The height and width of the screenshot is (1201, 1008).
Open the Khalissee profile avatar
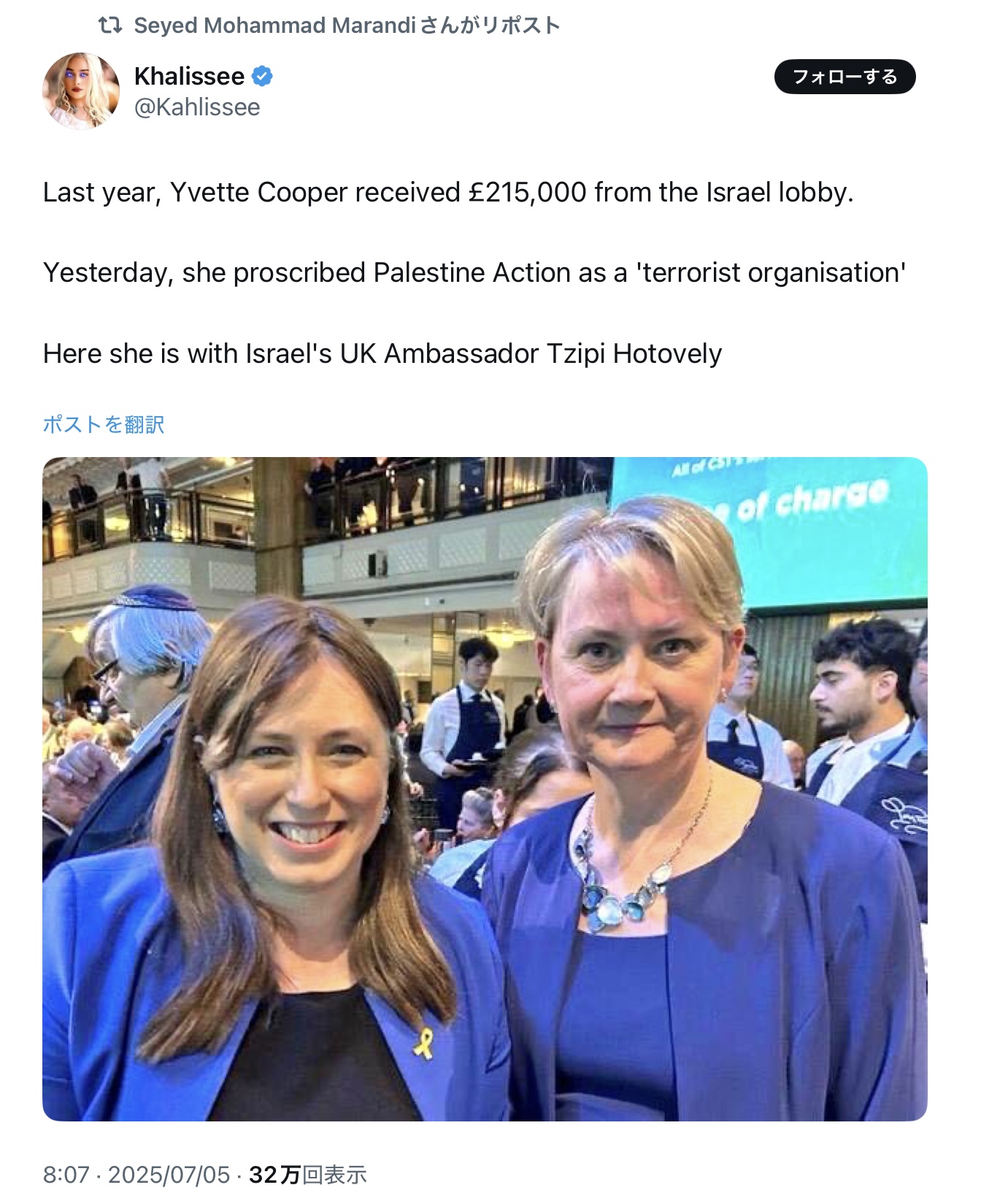[81, 91]
